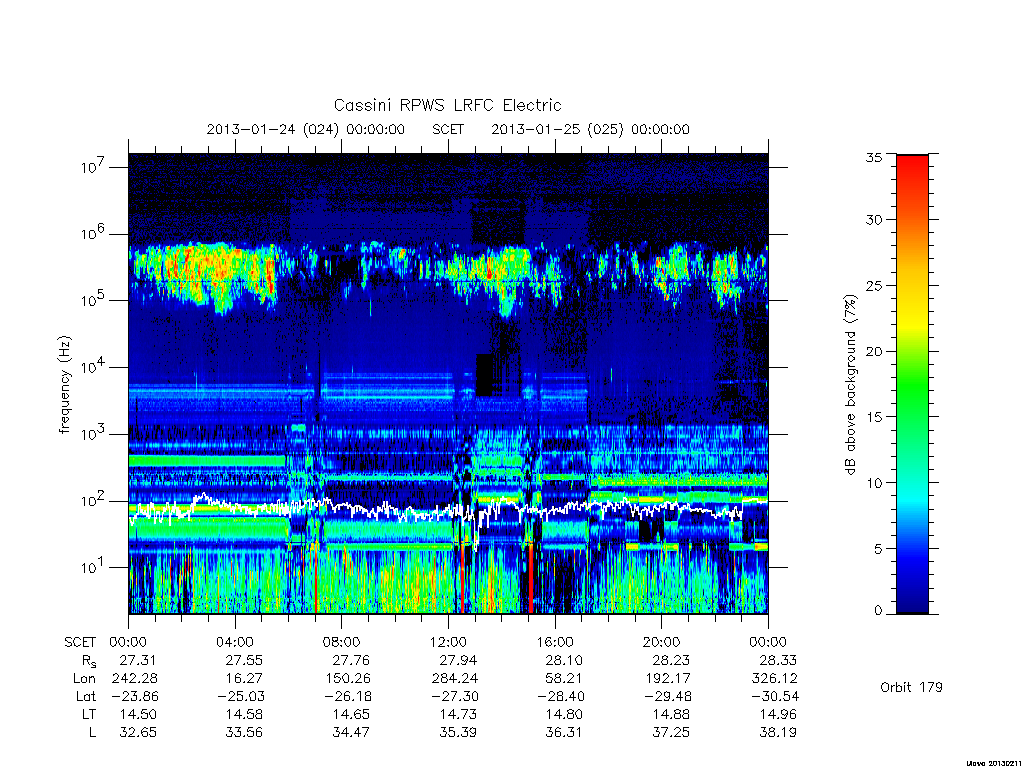Click the Orbit 179 label
Image resolution: width=1024 pixels, height=768 pixels.
pos(911,687)
